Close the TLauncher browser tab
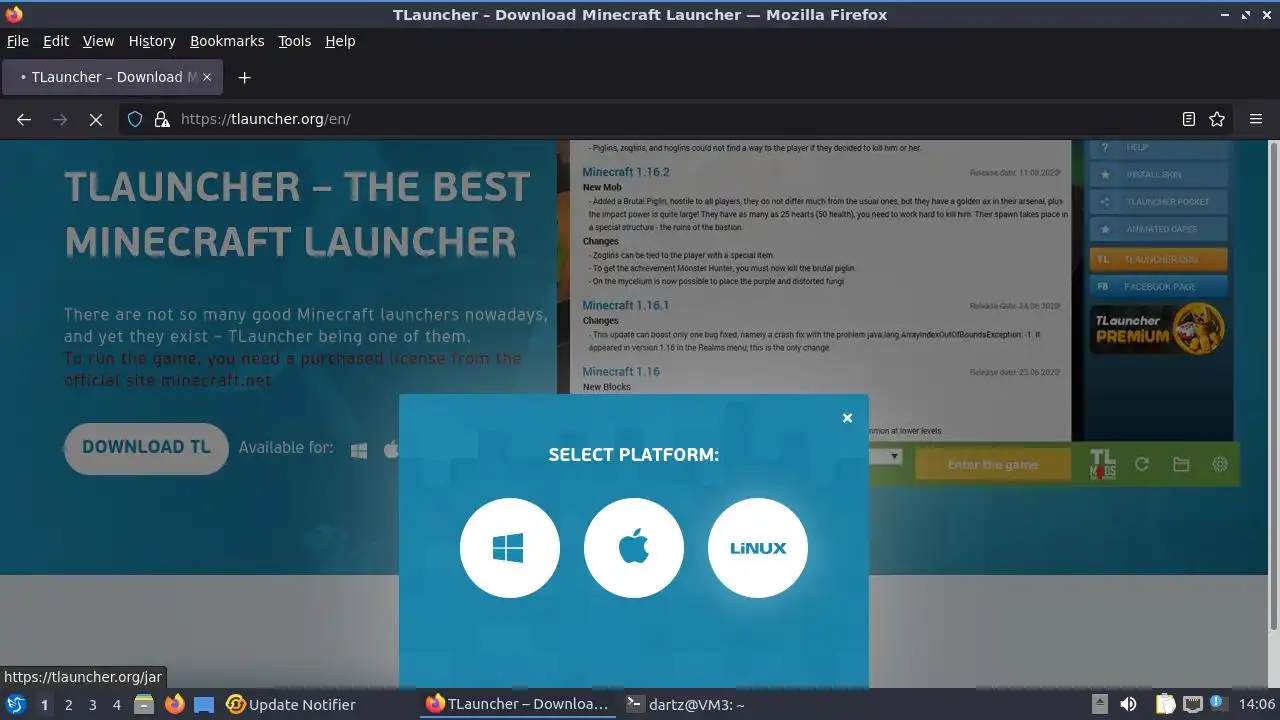 pos(207,77)
